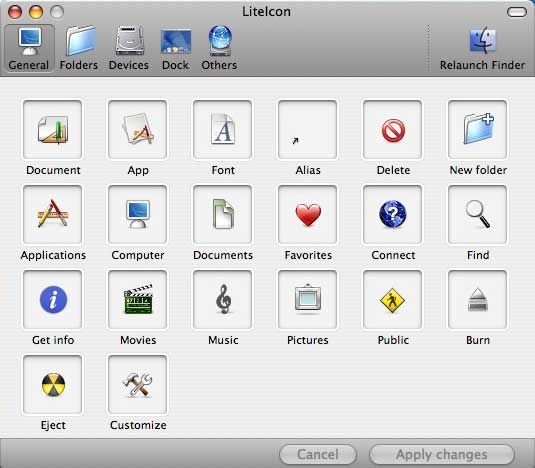This screenshot has width=535, height=468.
Task: Choose the Music treble clef icon
Action: click(223, 299)
